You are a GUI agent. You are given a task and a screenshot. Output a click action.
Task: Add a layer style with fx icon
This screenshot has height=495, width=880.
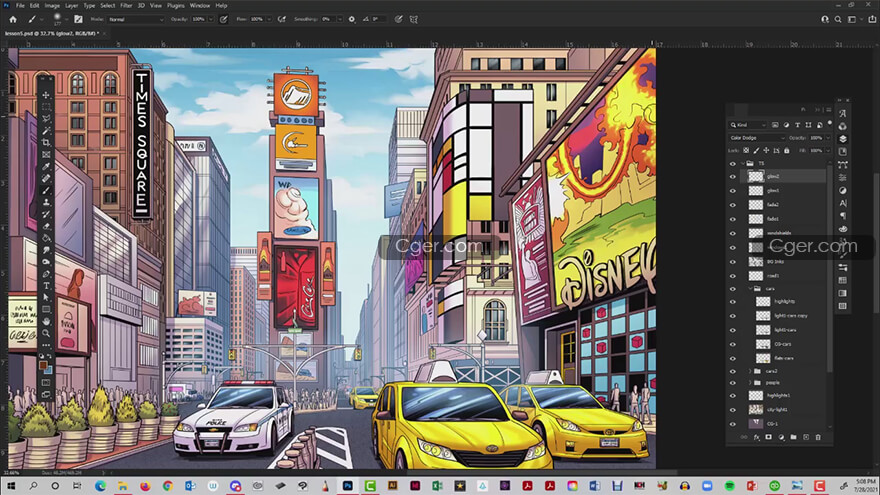pyautogui.click(x=757, y=437)
